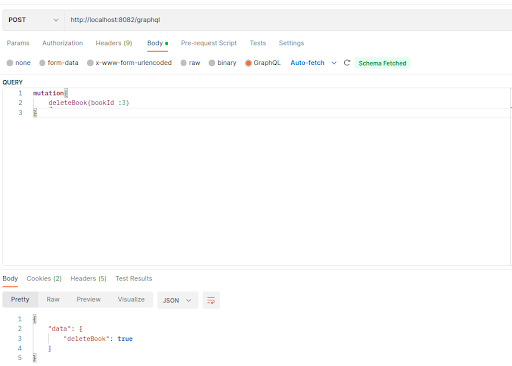This screenshot has height=366, width=512.
Task: Select the Pretty response view
Action: click(x=20, y=299)
